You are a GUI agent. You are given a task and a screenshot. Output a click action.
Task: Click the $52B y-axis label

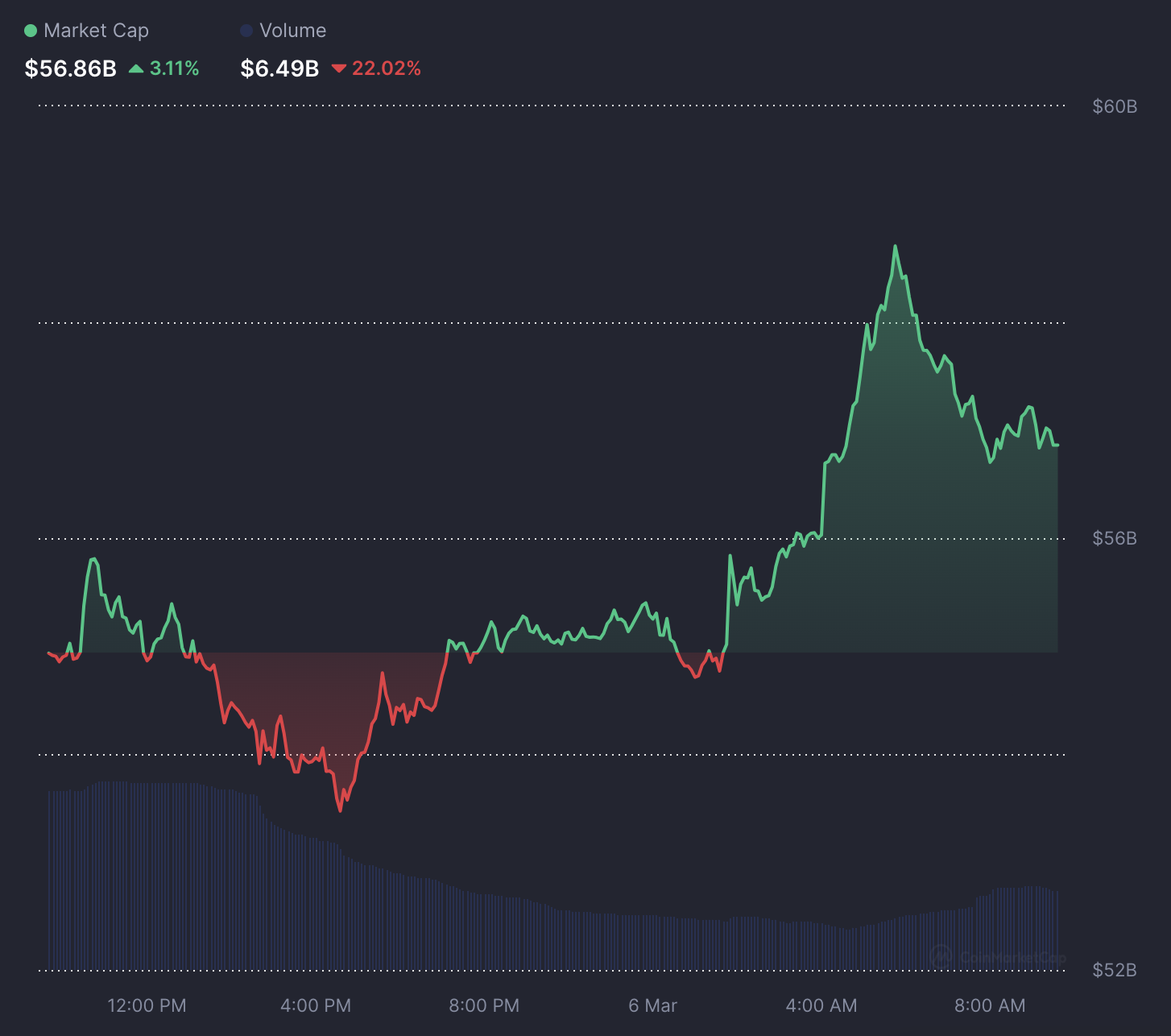click(x=1115, y=970)
